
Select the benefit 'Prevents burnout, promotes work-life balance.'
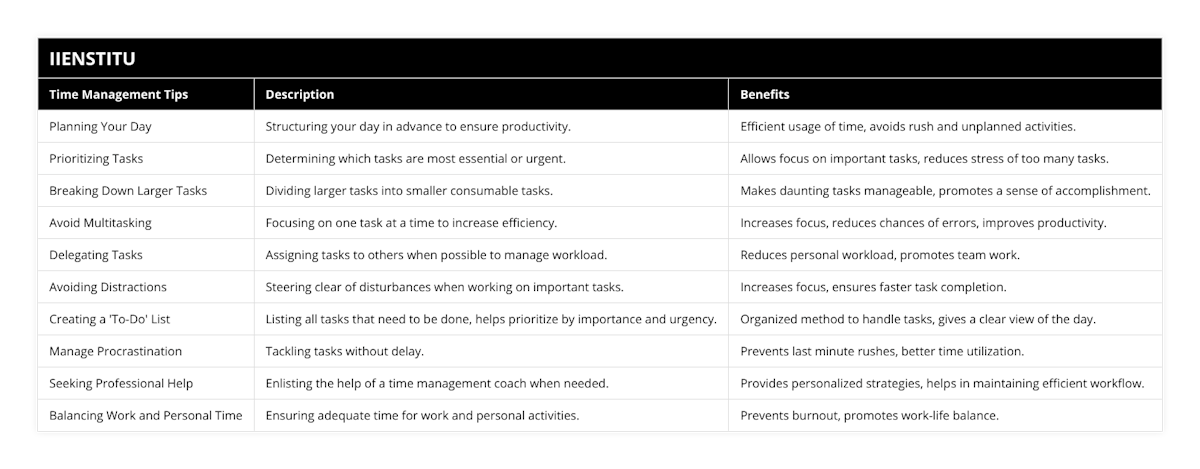click(x=869, y=415)
